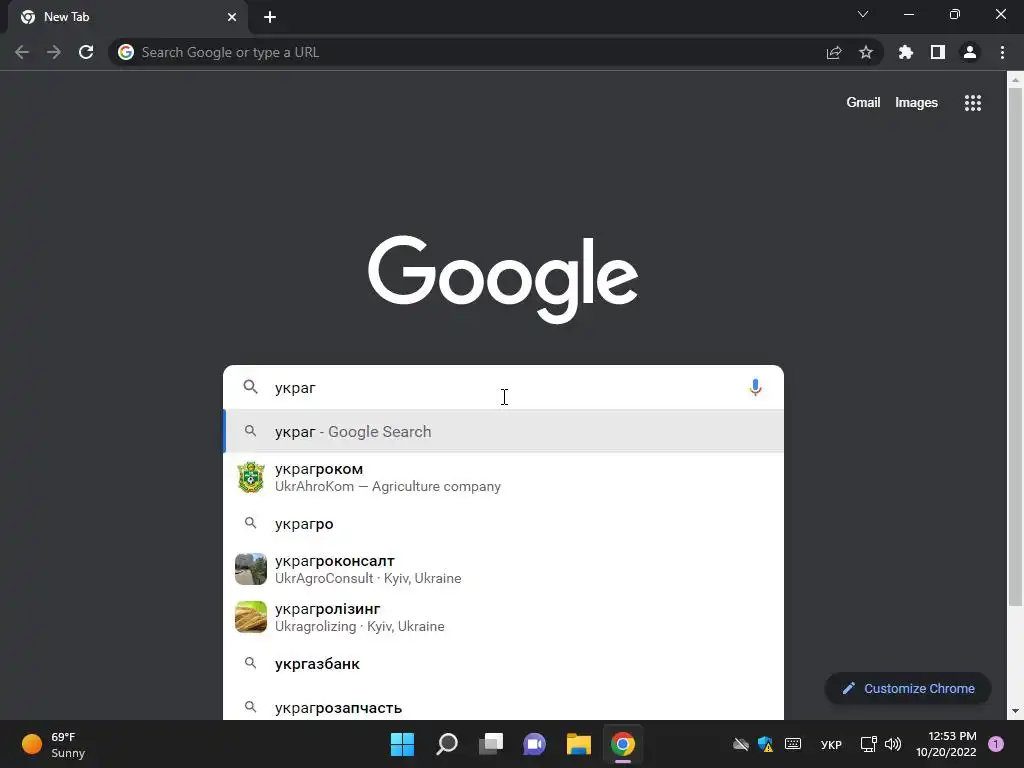The image size is (1024, 768).
Task: Open the tab search chevron
Action: click(863, 14)
